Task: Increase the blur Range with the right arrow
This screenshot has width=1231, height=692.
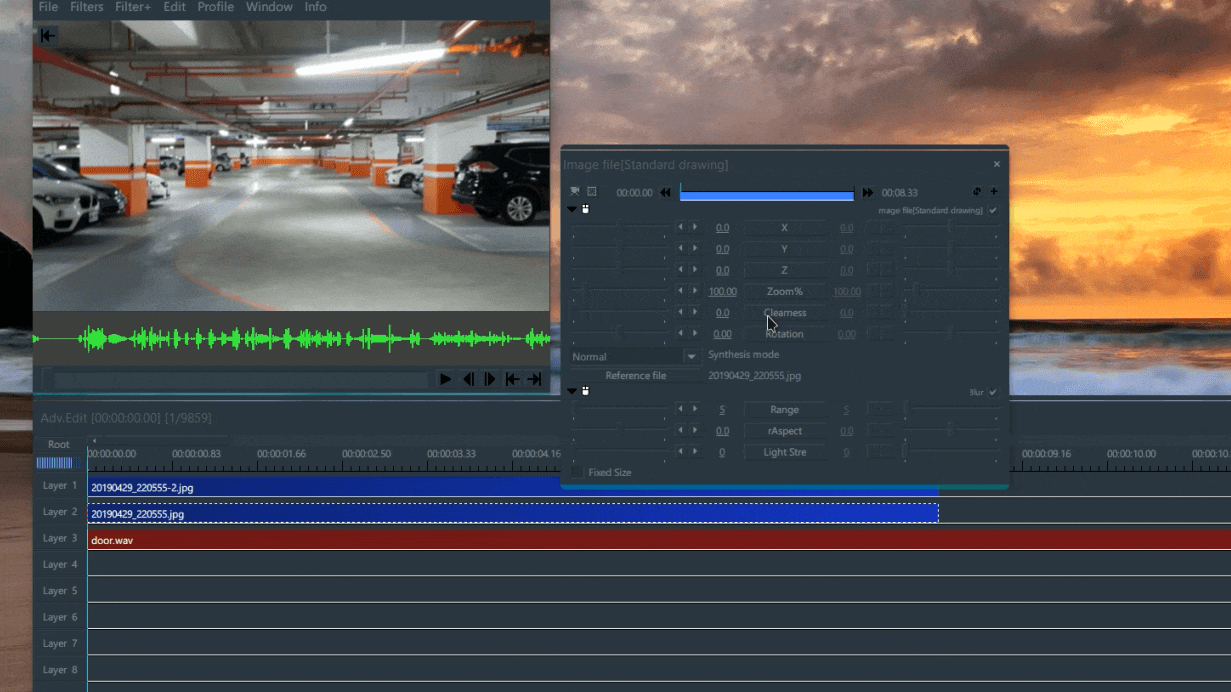Action: 694,409
